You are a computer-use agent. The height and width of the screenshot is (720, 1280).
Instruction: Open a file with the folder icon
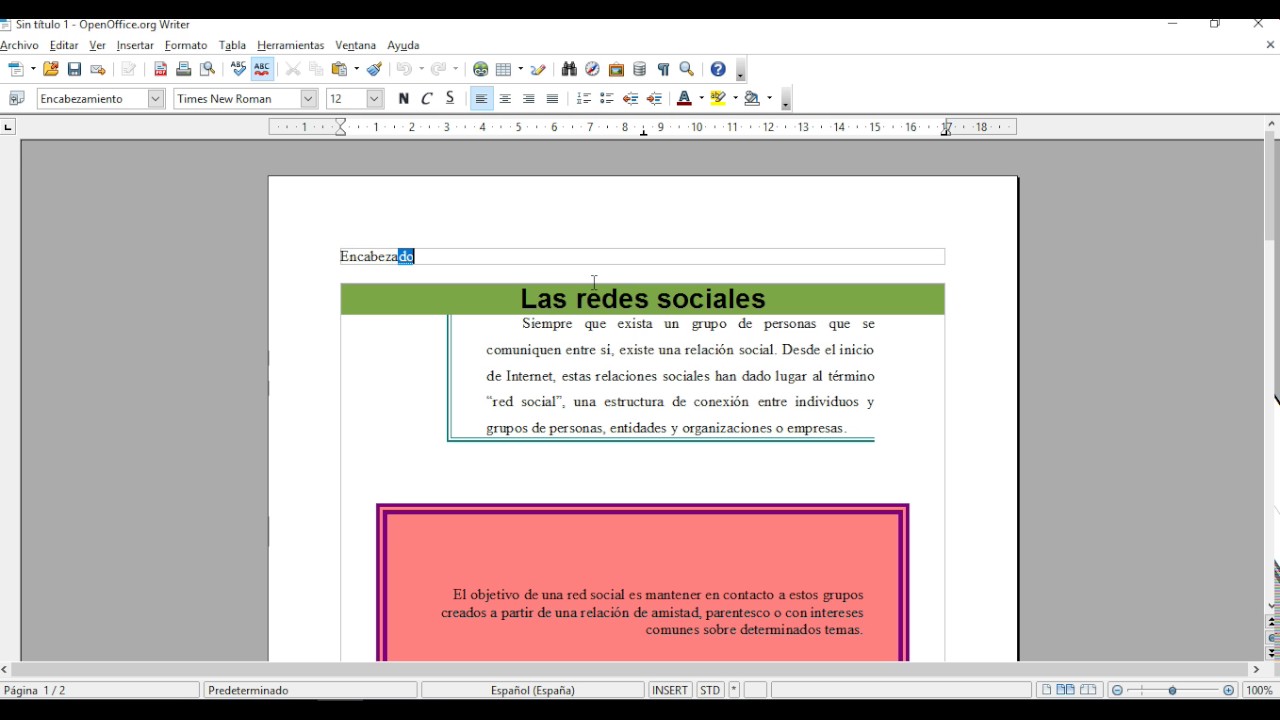coord(51,69)
